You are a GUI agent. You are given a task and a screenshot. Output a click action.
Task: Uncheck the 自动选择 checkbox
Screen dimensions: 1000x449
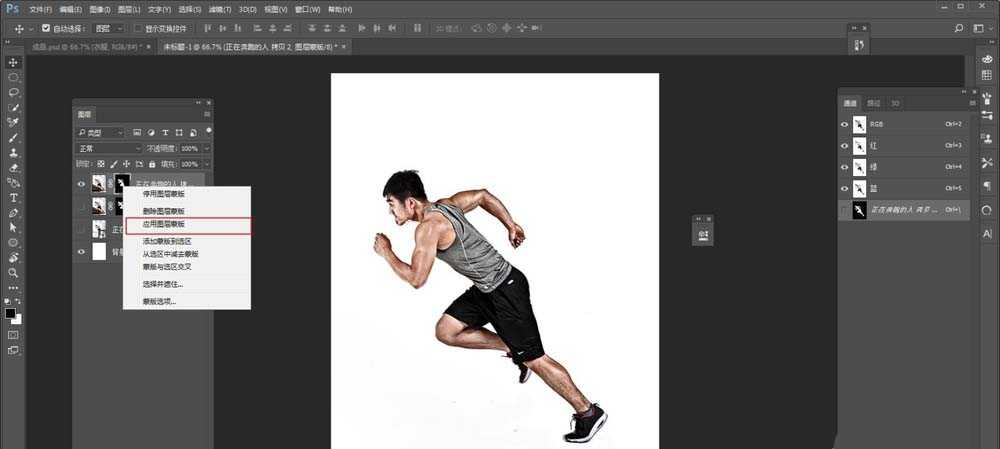[x=46, y=28]
